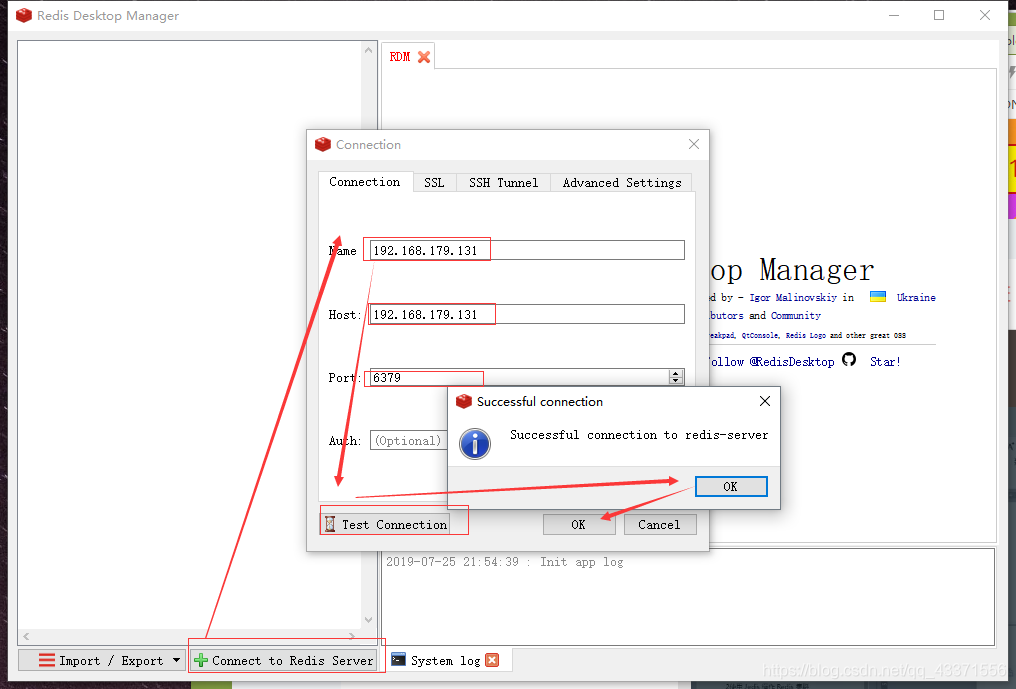1016x689 pixels.
Task: Open the QtConsole link
Action: pyautogui.click(x=760, y=335)
